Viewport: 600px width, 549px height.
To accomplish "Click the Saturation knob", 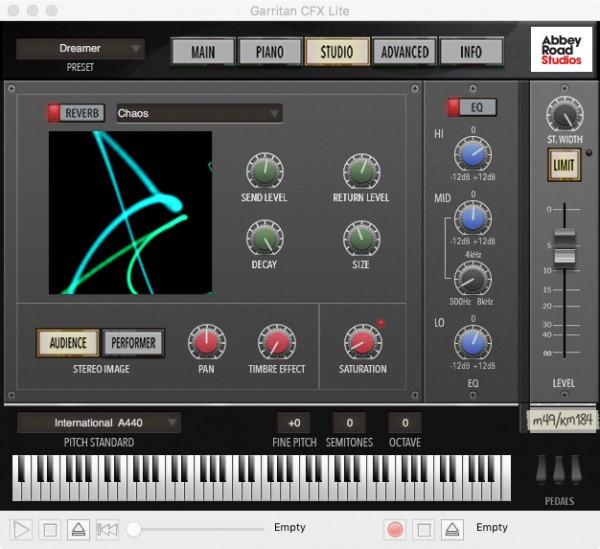I will (363, 342).
